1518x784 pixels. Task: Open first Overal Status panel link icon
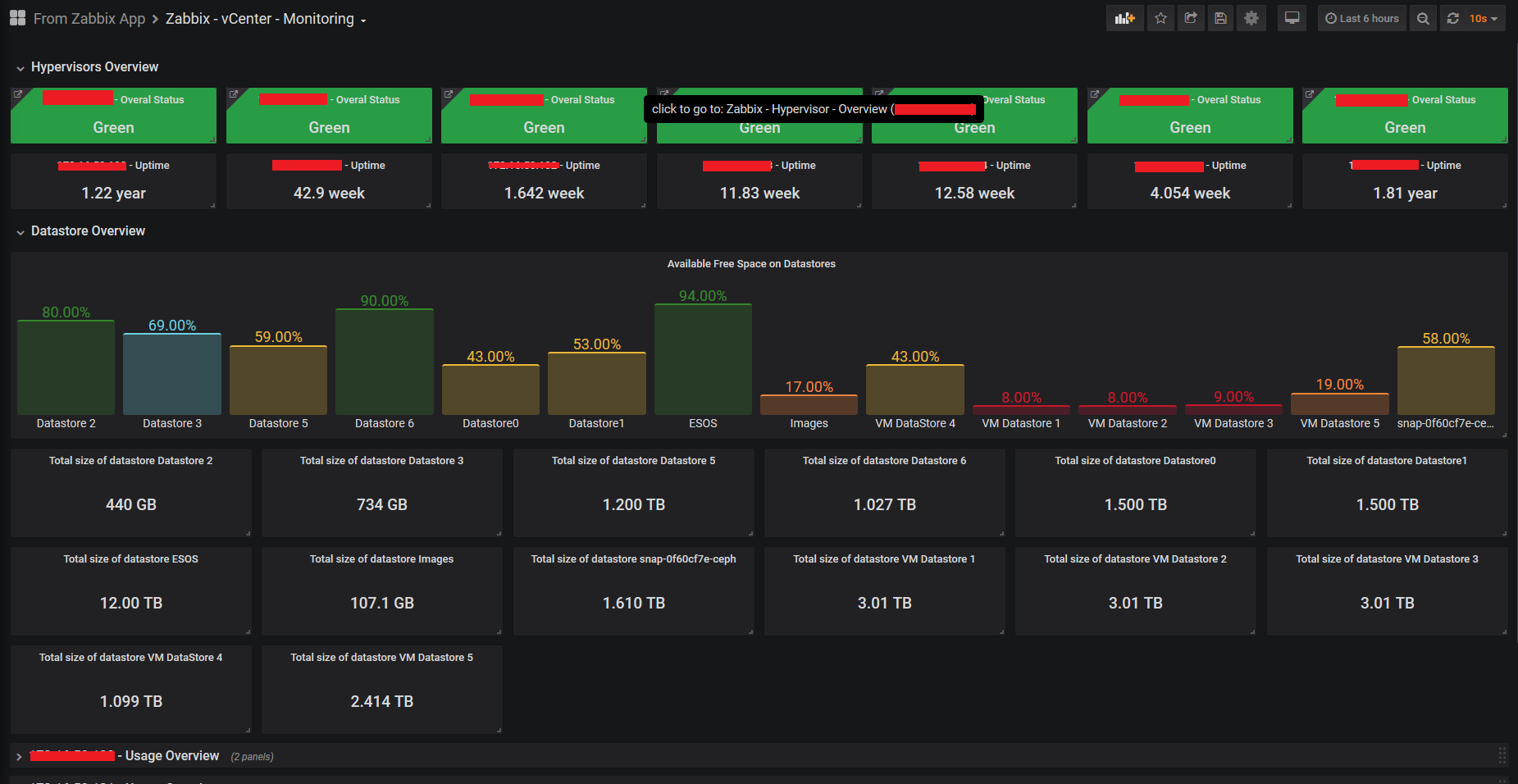(x=18, y=95)
